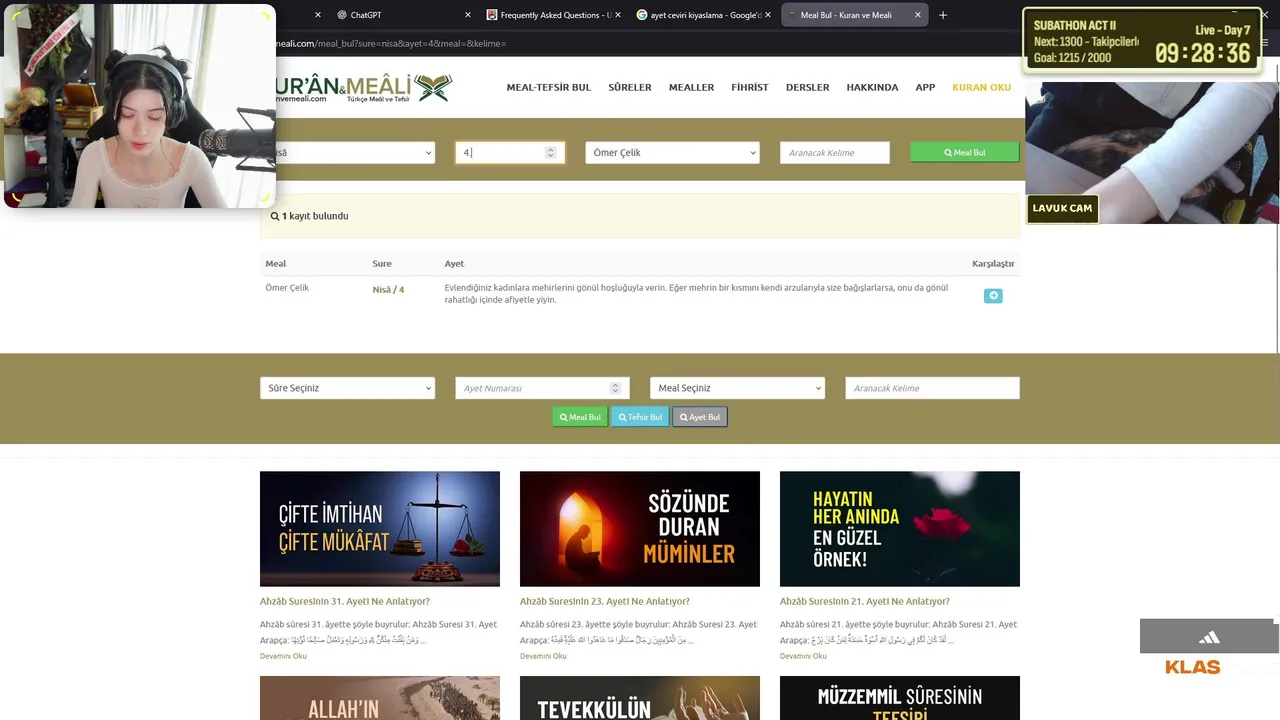Click the Ayet Numarası input field
Viewport: 1280px width, 720px height.
coord(542,388)
